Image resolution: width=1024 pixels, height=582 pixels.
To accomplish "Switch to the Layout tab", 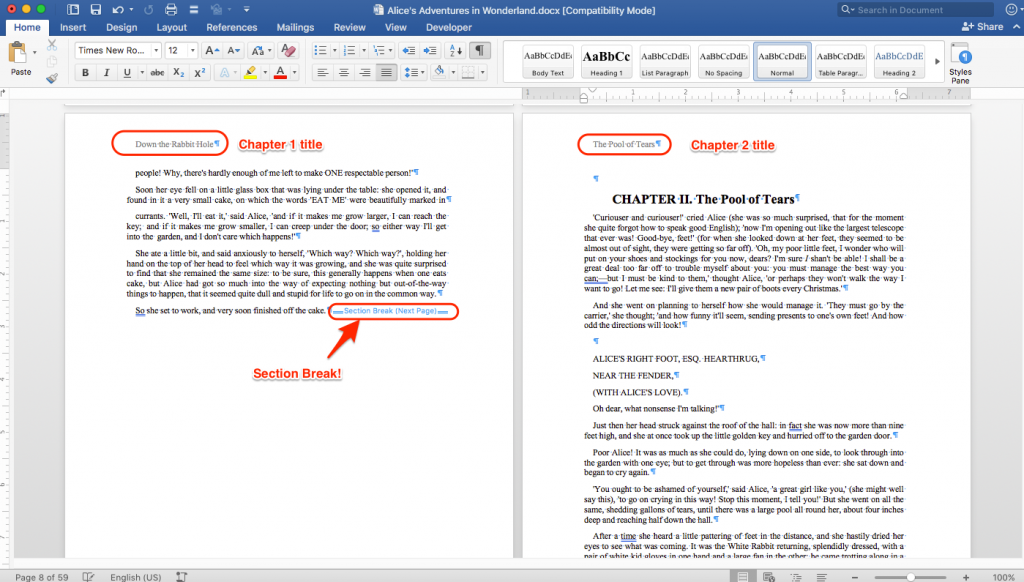I will 172,27.
